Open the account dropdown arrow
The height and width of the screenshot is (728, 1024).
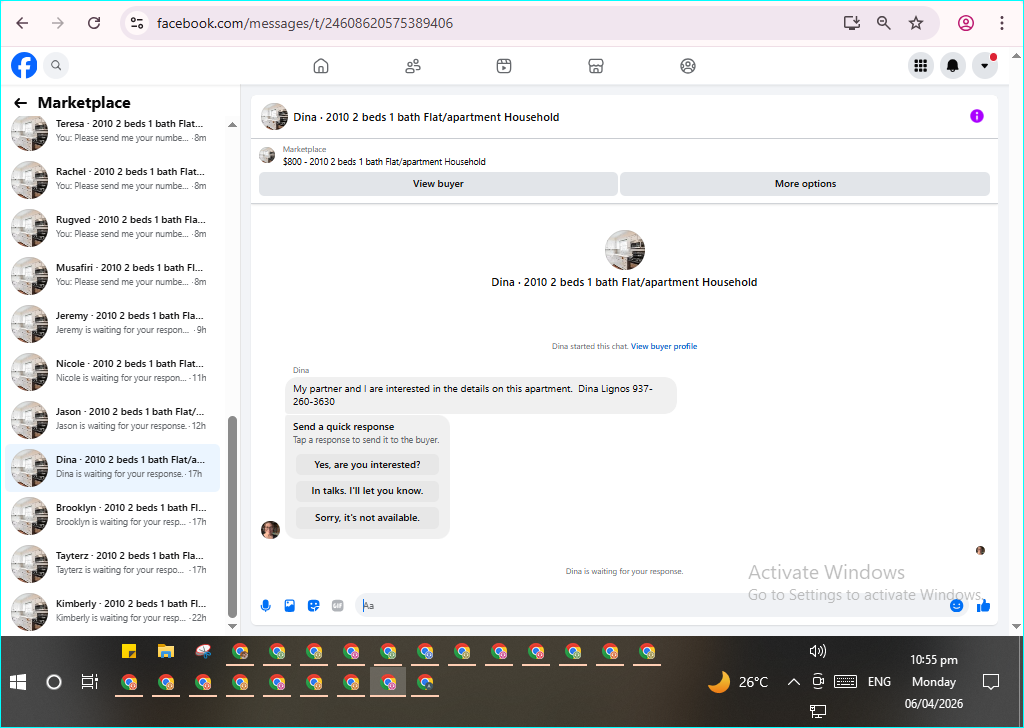click(x=985, y=65)
